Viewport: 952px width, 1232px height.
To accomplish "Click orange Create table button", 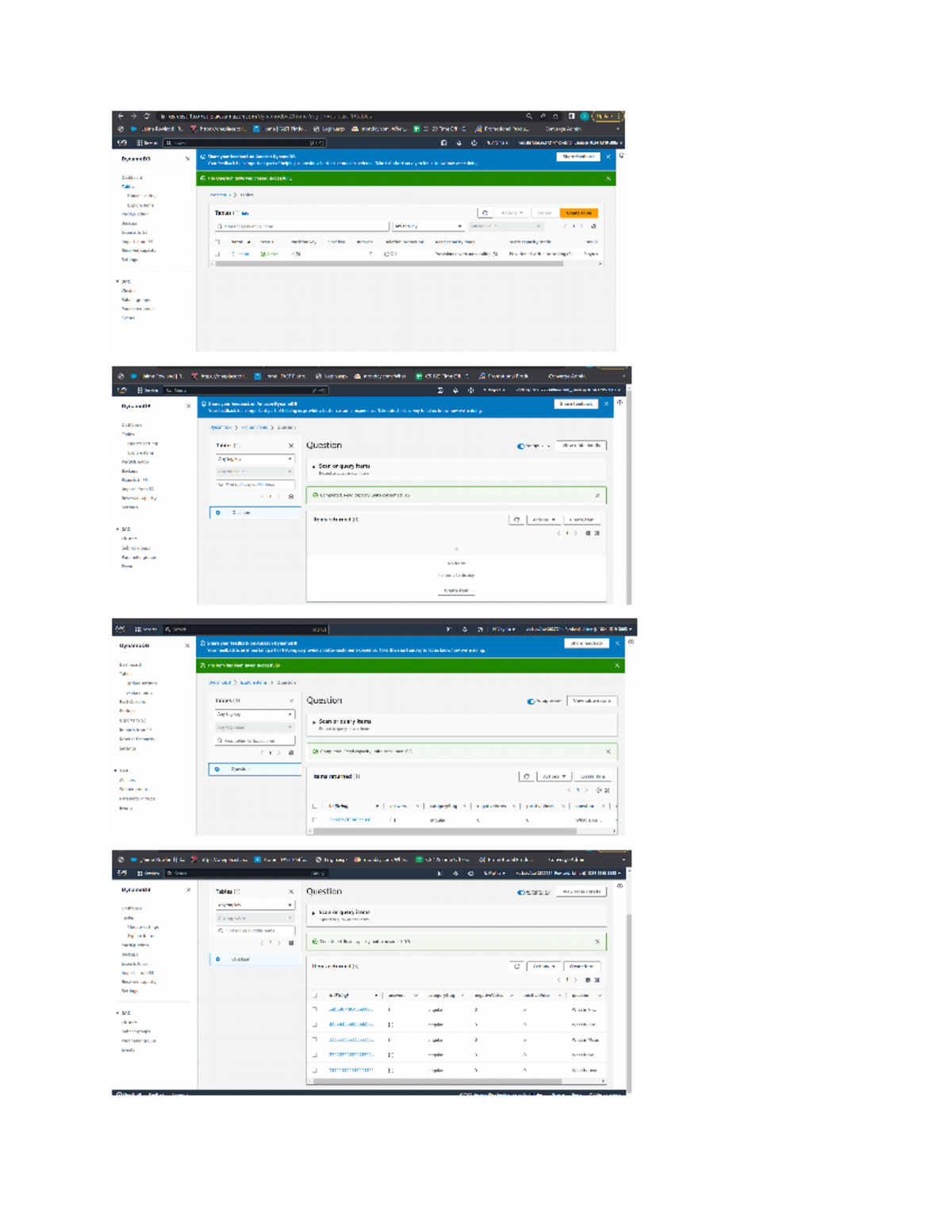I will (578, 213).
